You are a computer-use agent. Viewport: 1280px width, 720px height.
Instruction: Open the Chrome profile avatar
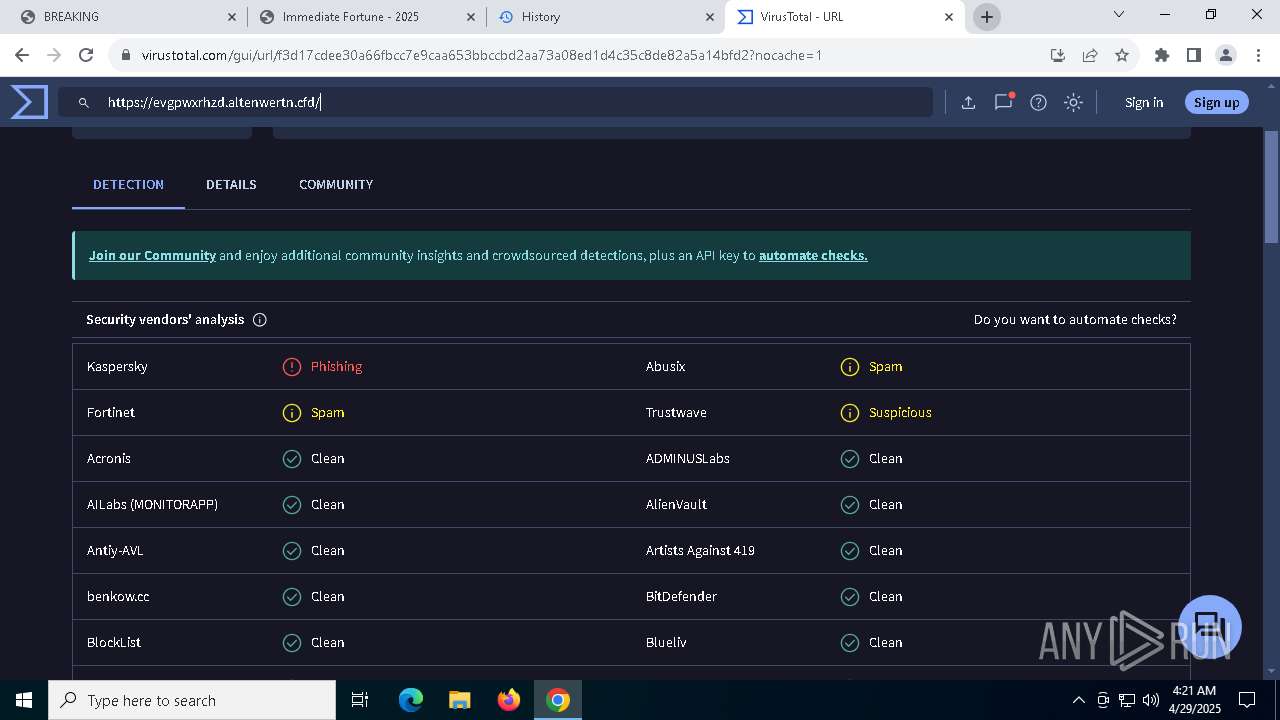pos(1225,55)
